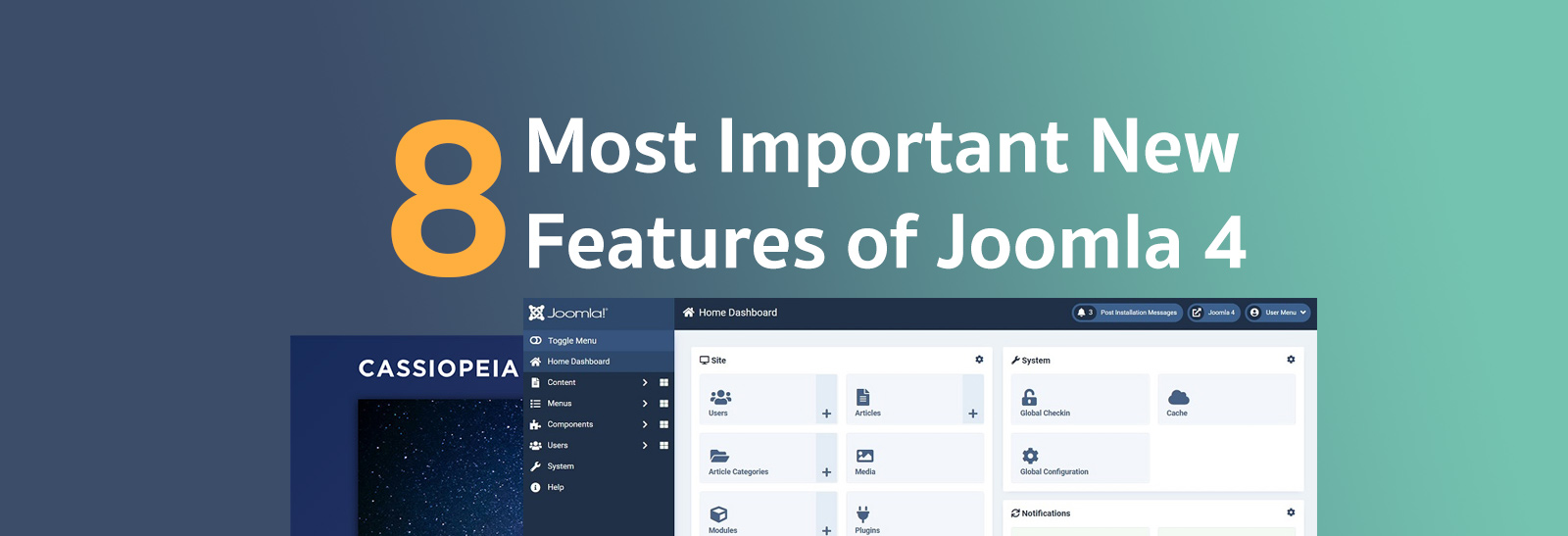The width and height of the screenshot is (1568, 536).
Task: Open the Modules tile
Action: click(758, 514)
